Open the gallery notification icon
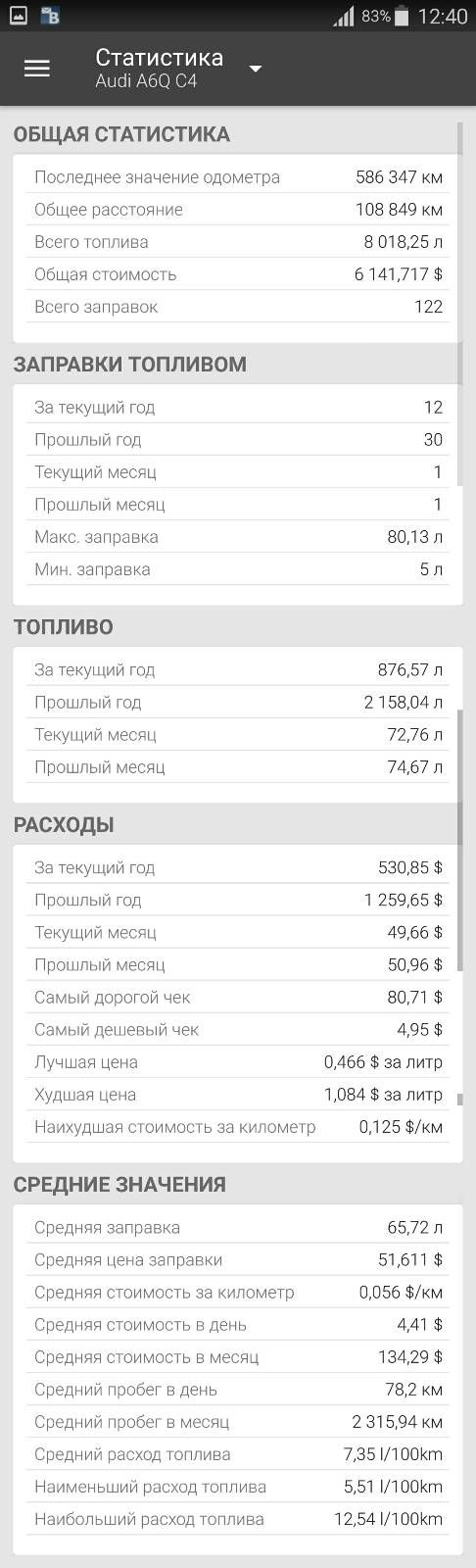This screenshot has width=476, height=1568. [18, 16]
